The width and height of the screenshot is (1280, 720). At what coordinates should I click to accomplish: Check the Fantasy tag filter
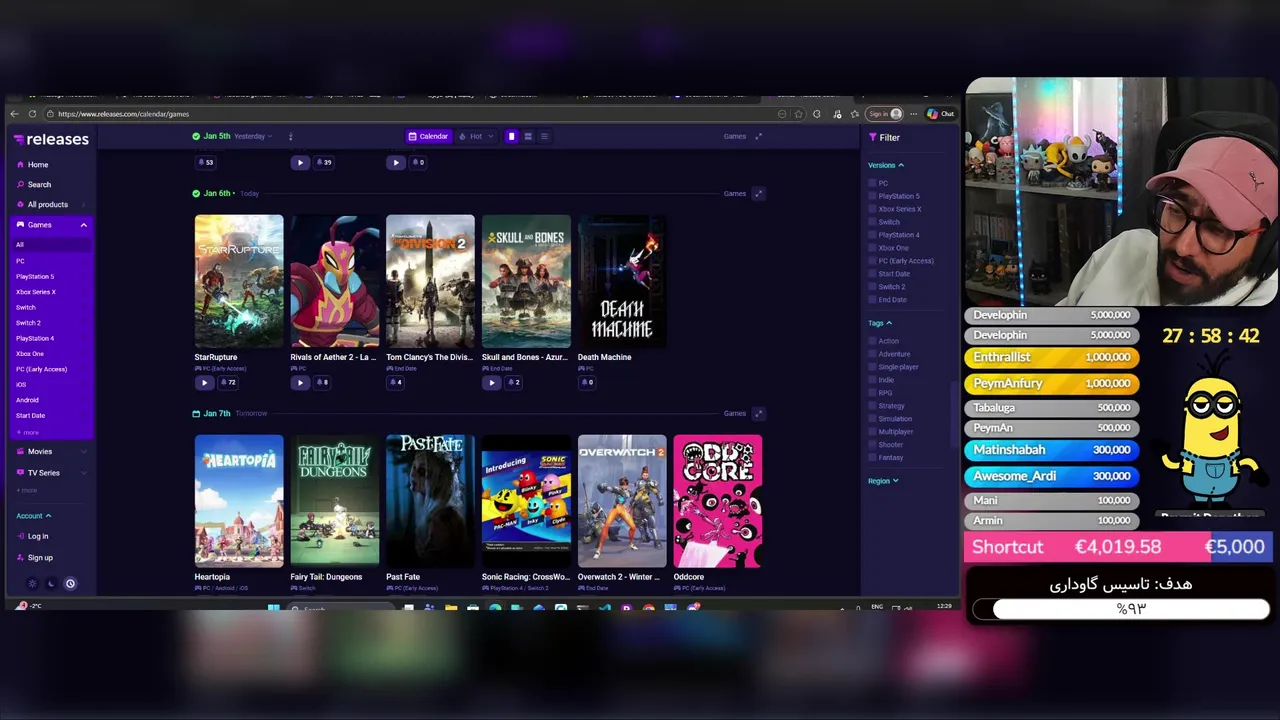(873, 458)
